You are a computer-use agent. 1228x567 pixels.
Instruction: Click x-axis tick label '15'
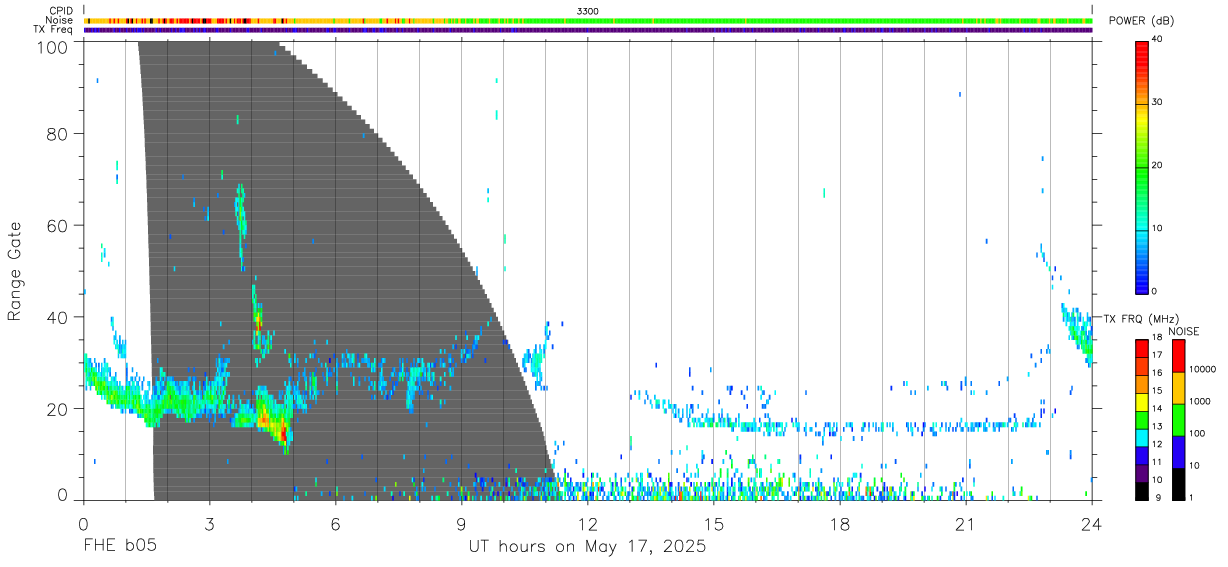point(714,523)
